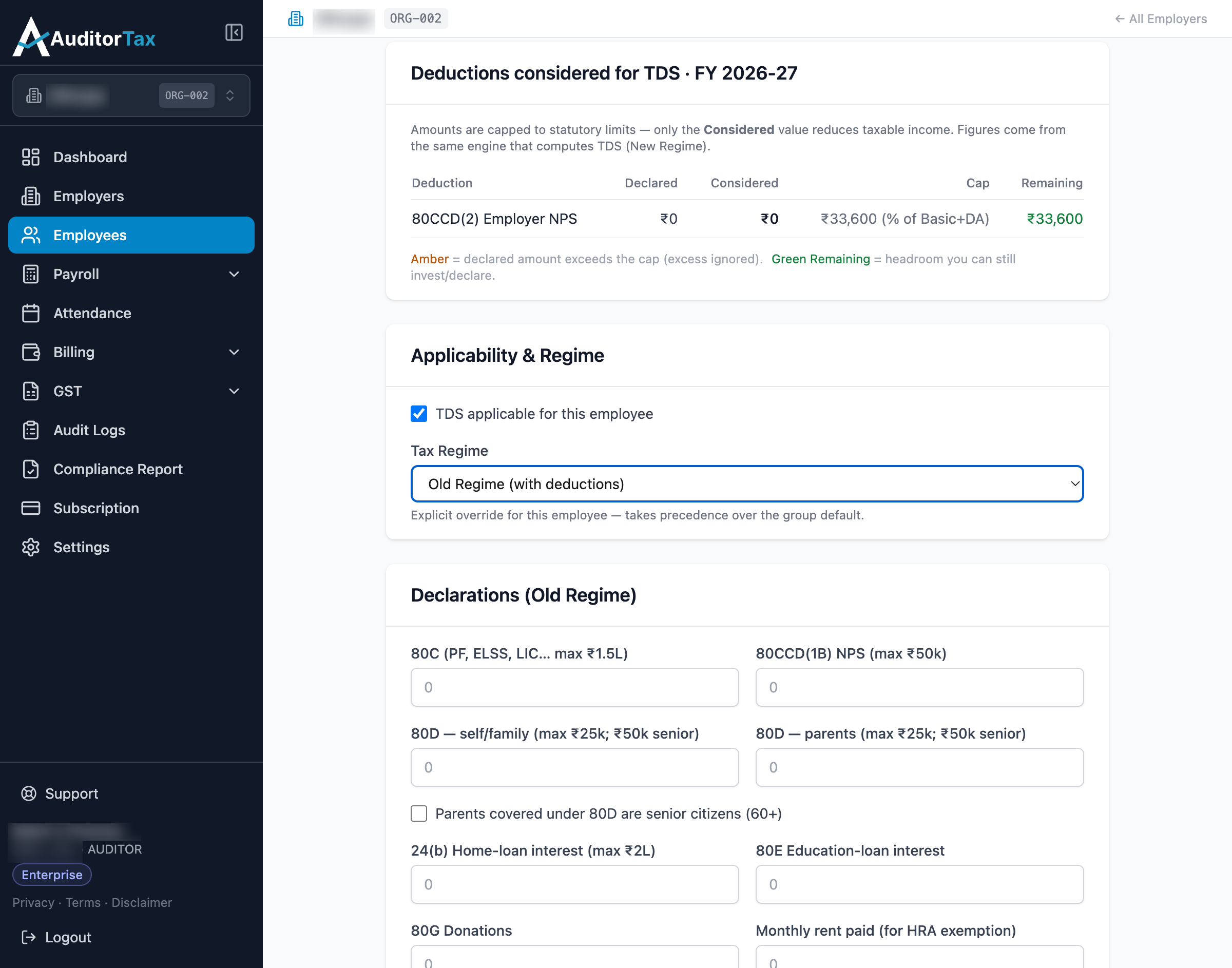1232x968 pixels.
Task: Check parents are senior citizens box
Action: point(419,814)
